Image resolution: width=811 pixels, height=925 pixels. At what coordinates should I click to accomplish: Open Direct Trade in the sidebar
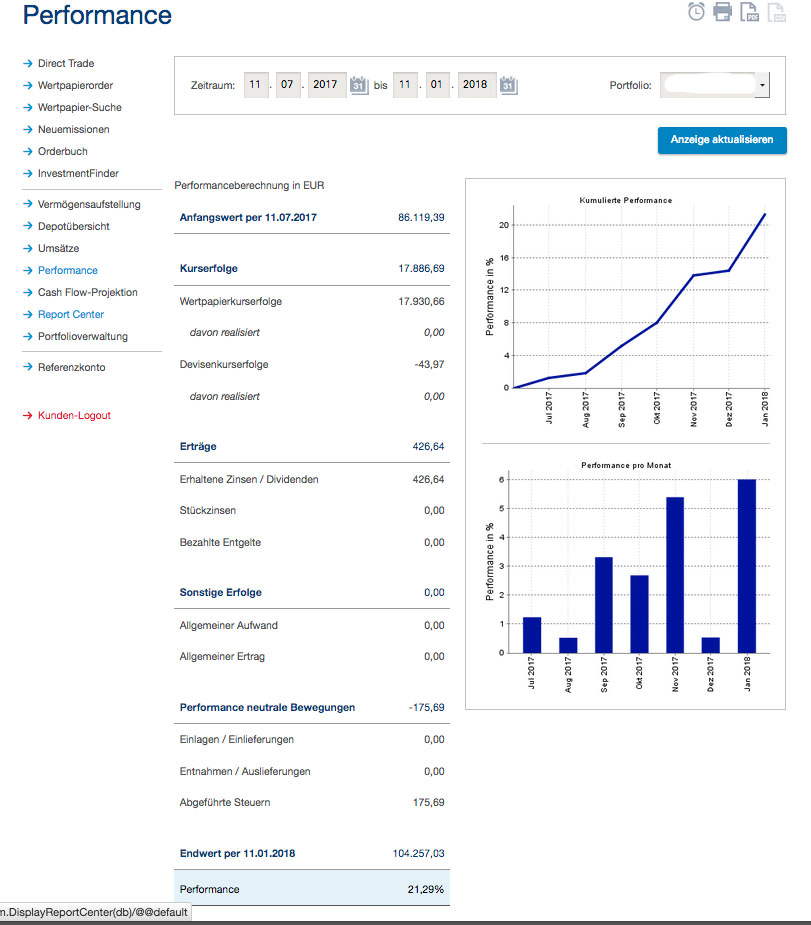pyautogui.click(x=66, y=63)
